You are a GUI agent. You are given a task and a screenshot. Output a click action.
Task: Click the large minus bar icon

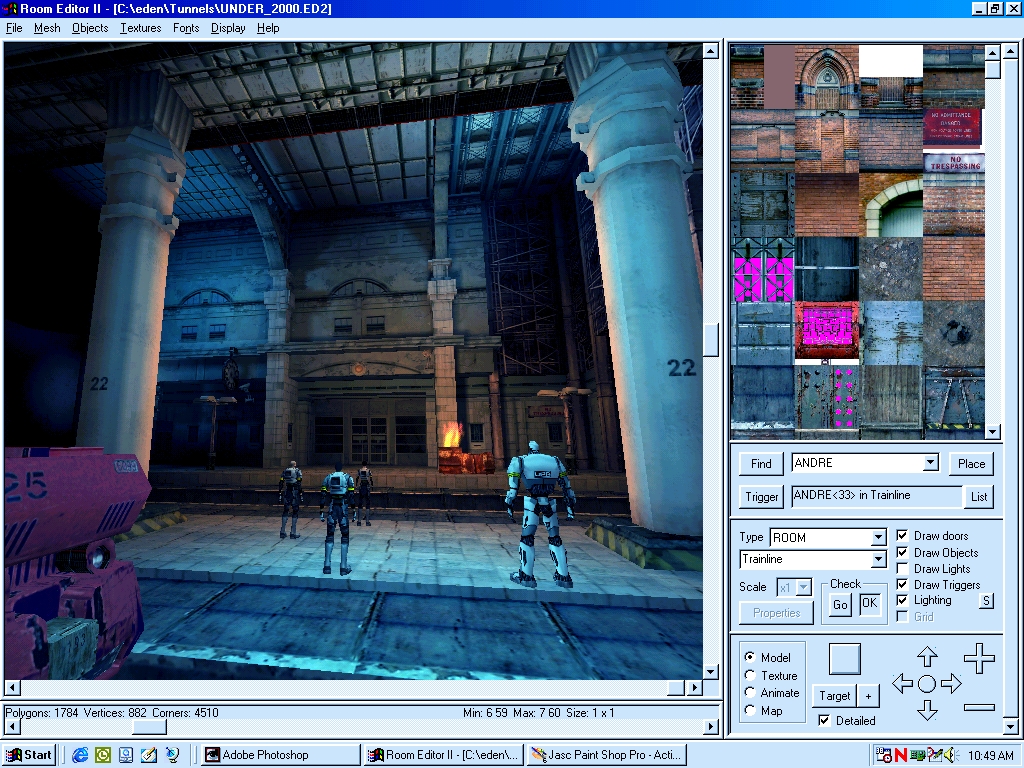pyautogui.click(x=979, y=707)
